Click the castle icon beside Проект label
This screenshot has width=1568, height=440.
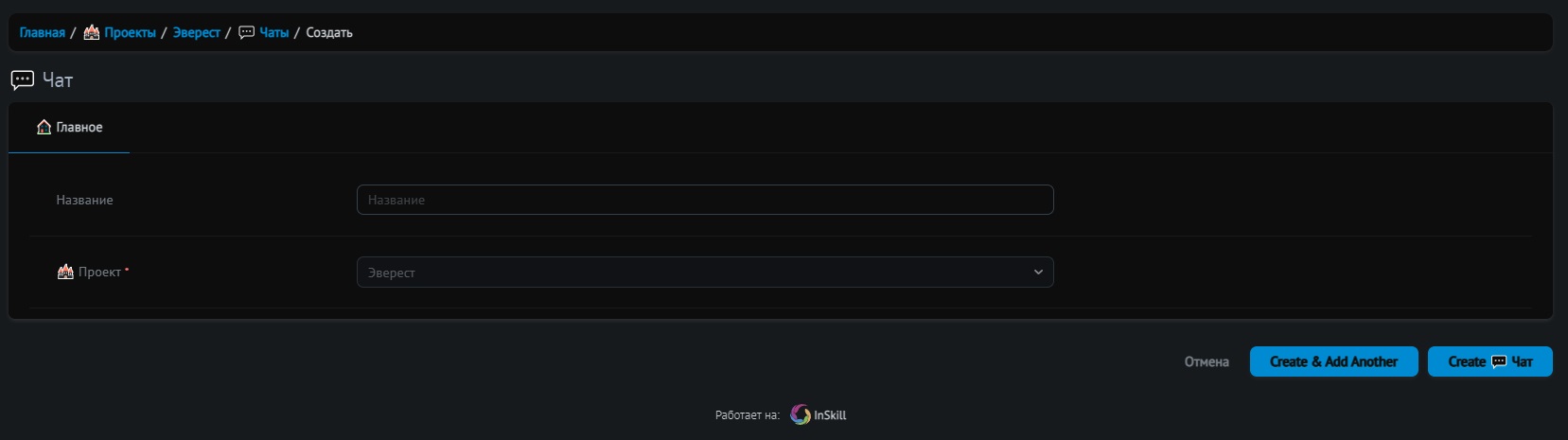[x=65, y=273]
